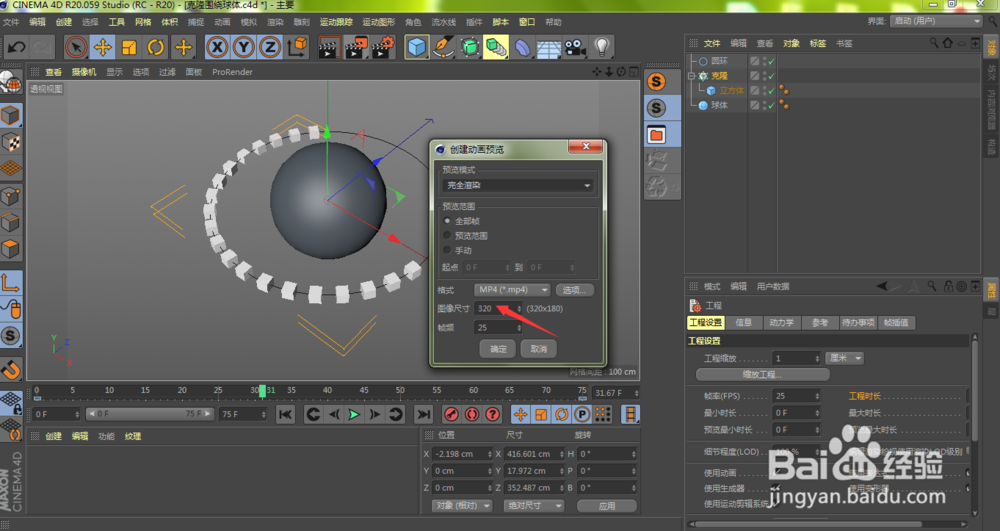This screenshot has height=531, width=1000.
Task: Click the keyframe selection question mark icon
Action: pos(492,414)
